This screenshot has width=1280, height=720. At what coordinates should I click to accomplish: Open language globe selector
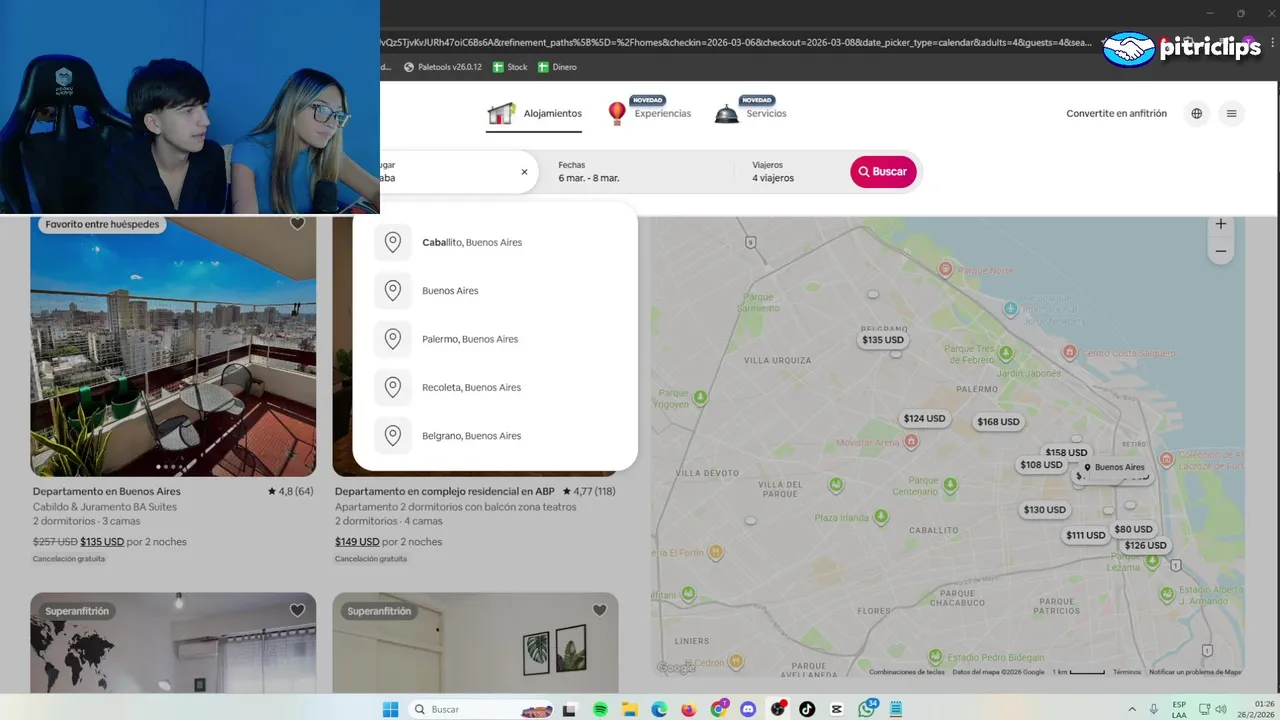point(1196,114)
